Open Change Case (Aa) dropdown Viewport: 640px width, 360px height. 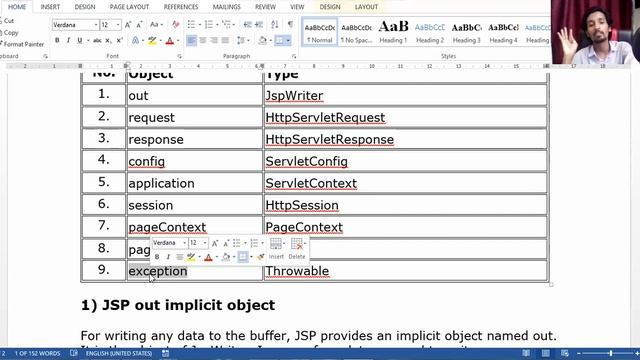pos(156,25)
